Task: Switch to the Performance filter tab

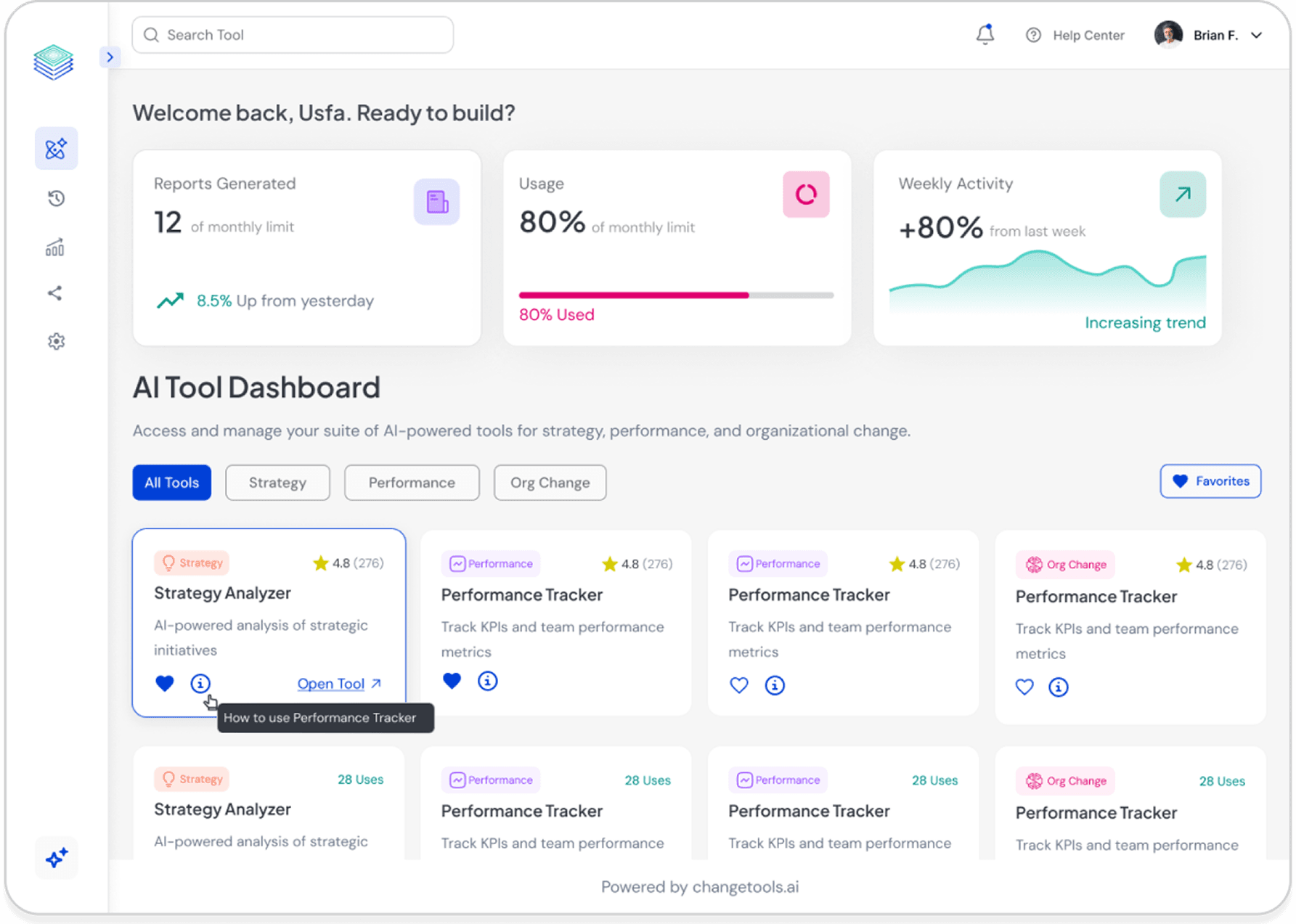Action: coord(411,482)
